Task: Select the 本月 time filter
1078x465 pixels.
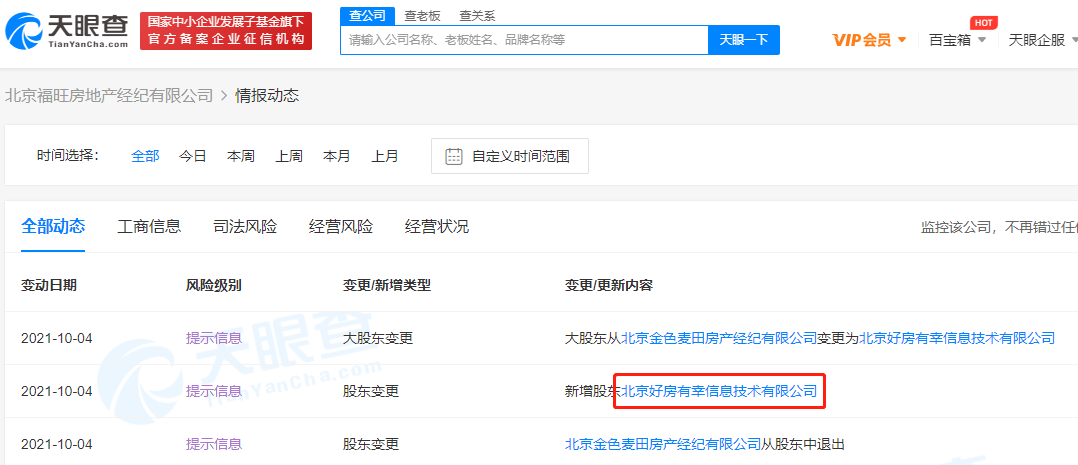Action: click(x=337, y=156)
